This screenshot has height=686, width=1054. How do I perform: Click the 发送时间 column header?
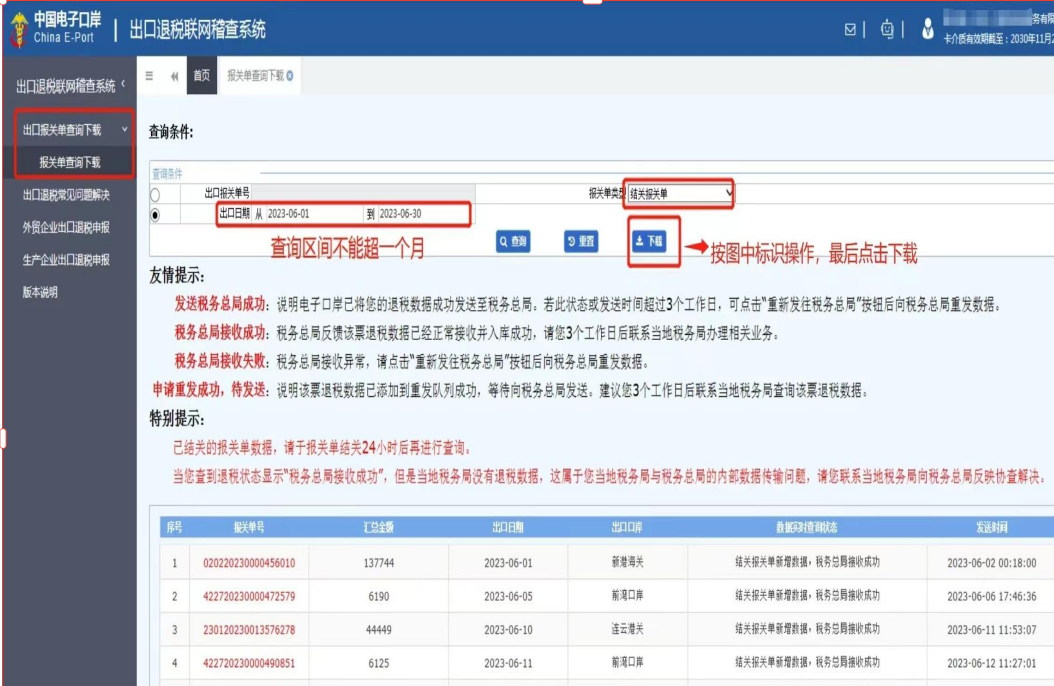pos(991,527)
